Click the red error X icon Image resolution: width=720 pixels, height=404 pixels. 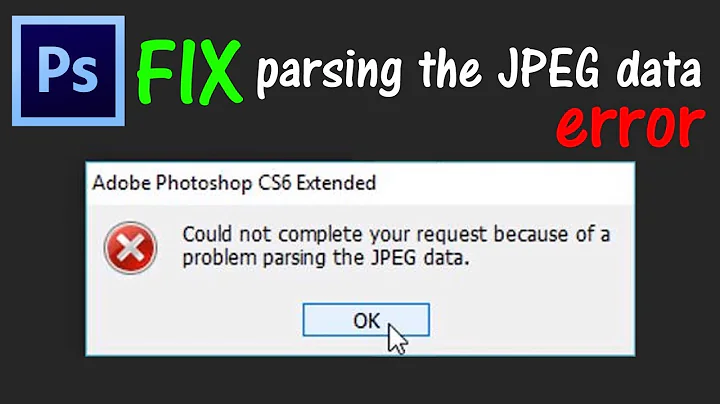130,247
